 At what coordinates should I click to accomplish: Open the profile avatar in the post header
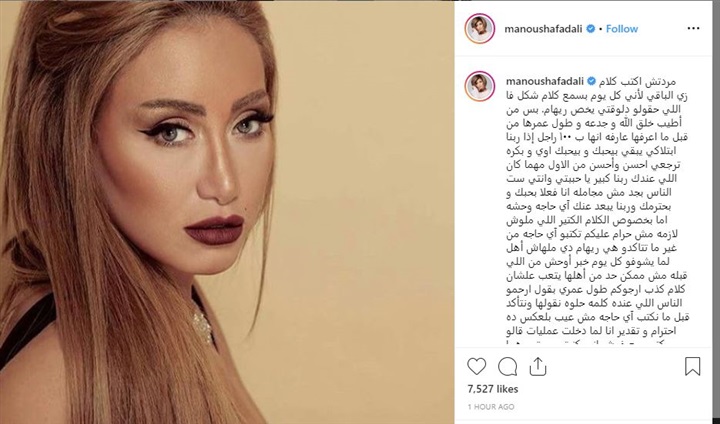[480, 28]
